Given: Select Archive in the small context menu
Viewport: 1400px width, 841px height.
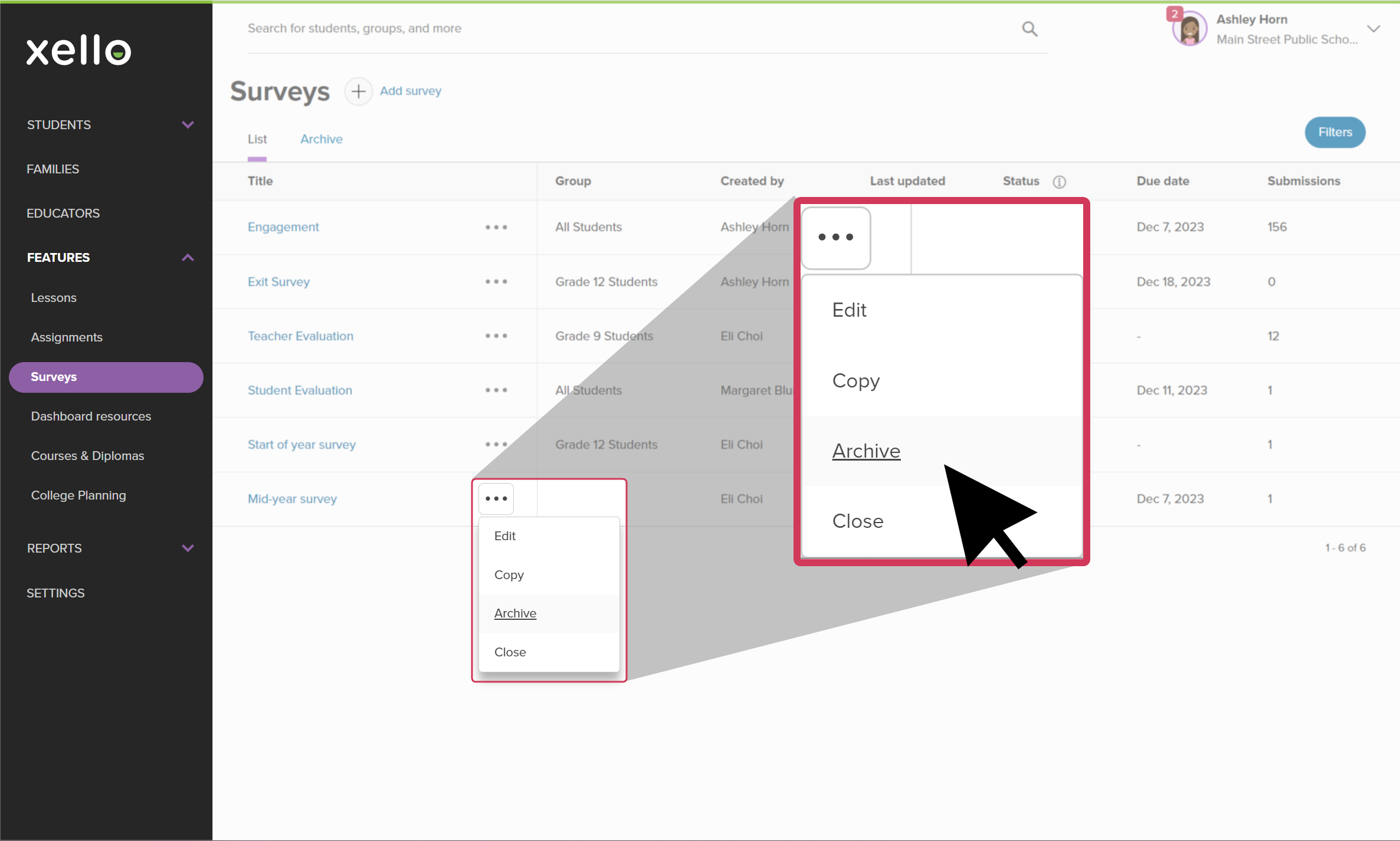Looking at the screenshot, I should [515, 613].
